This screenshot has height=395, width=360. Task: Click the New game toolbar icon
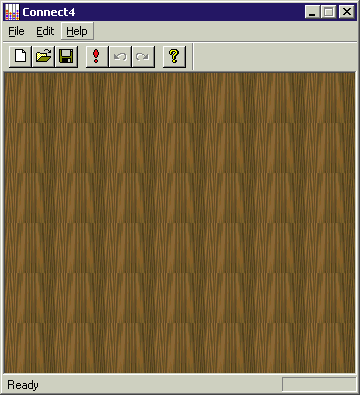pyautogui.click(x=20, y=57)
